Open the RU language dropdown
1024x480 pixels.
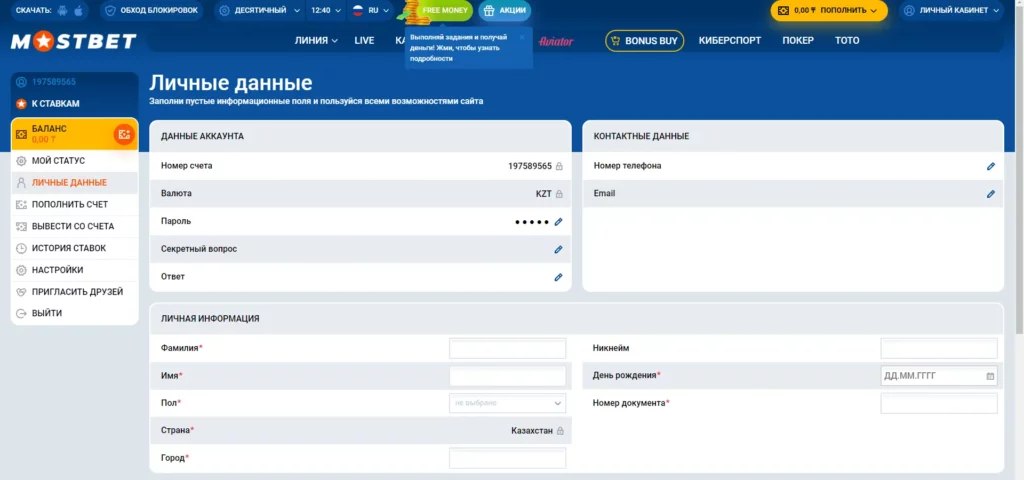pyautogui.click(x=370, y=10)
